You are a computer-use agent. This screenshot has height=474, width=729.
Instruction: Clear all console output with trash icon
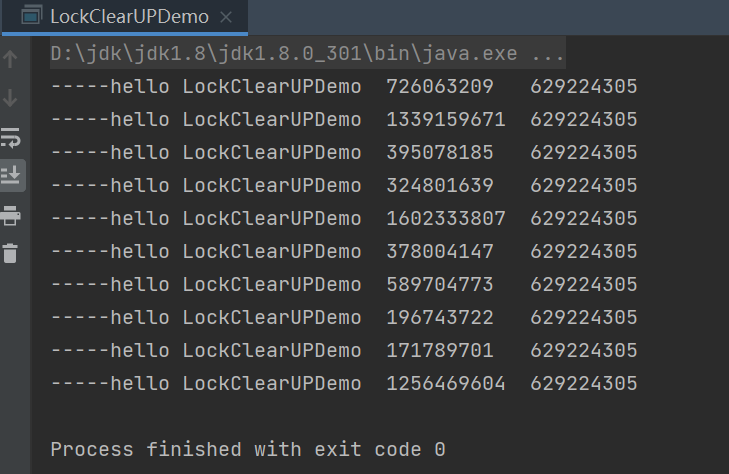click(x=11, y=253)
